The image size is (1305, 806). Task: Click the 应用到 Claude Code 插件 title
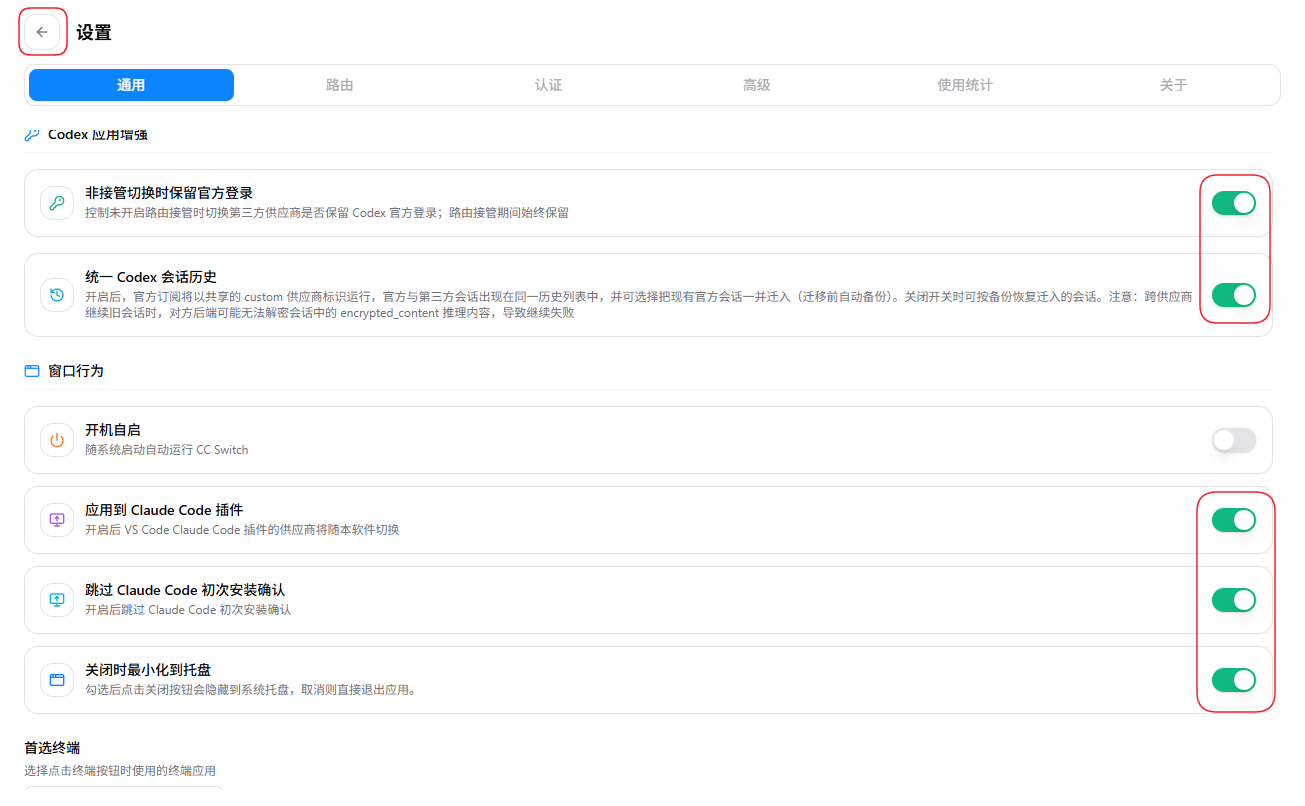pyautogui.click(x=164, y=510)
